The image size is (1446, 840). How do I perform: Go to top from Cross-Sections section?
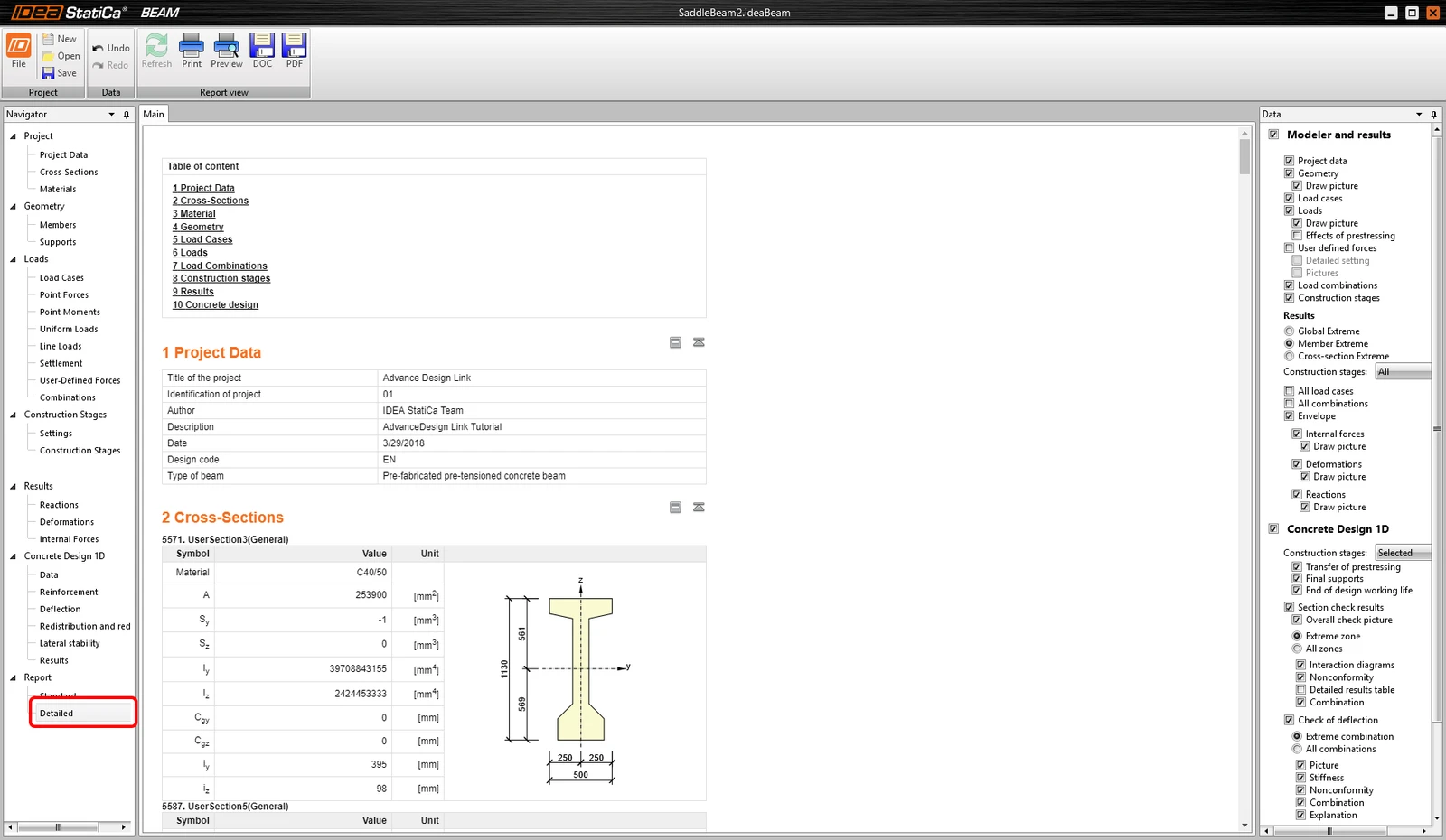[x=699, y=508]
